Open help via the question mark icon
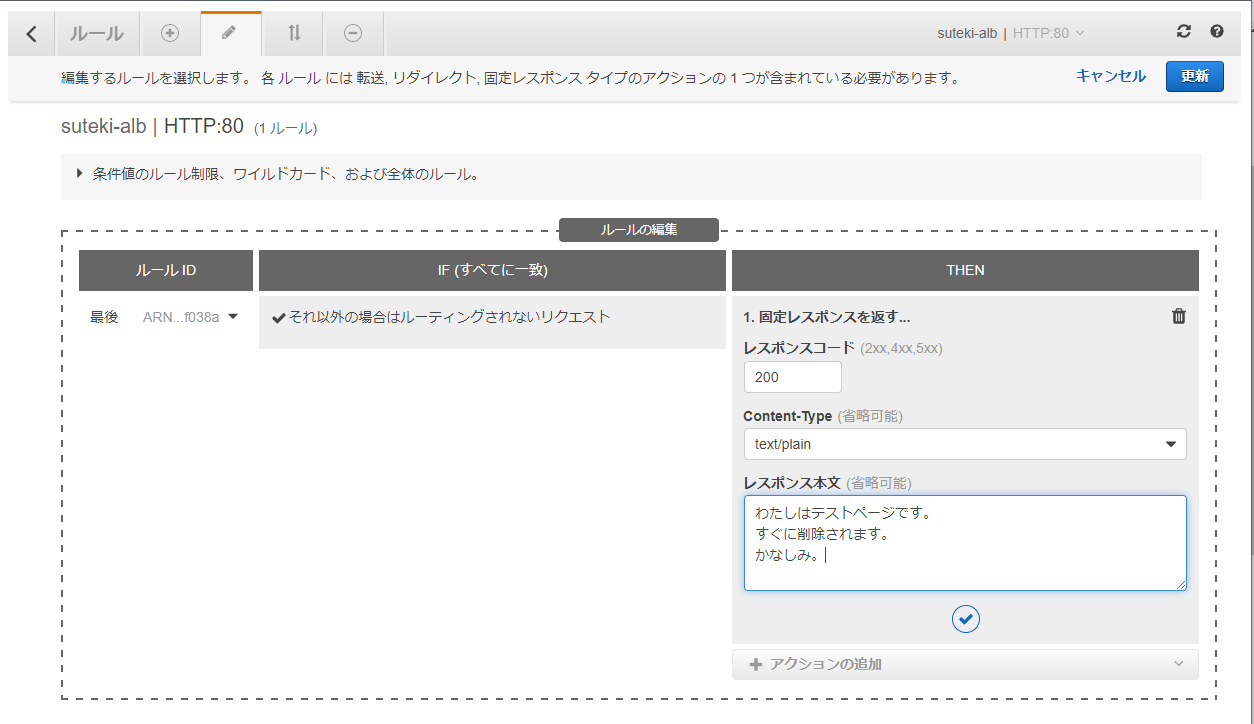 tap(1217, 31)
